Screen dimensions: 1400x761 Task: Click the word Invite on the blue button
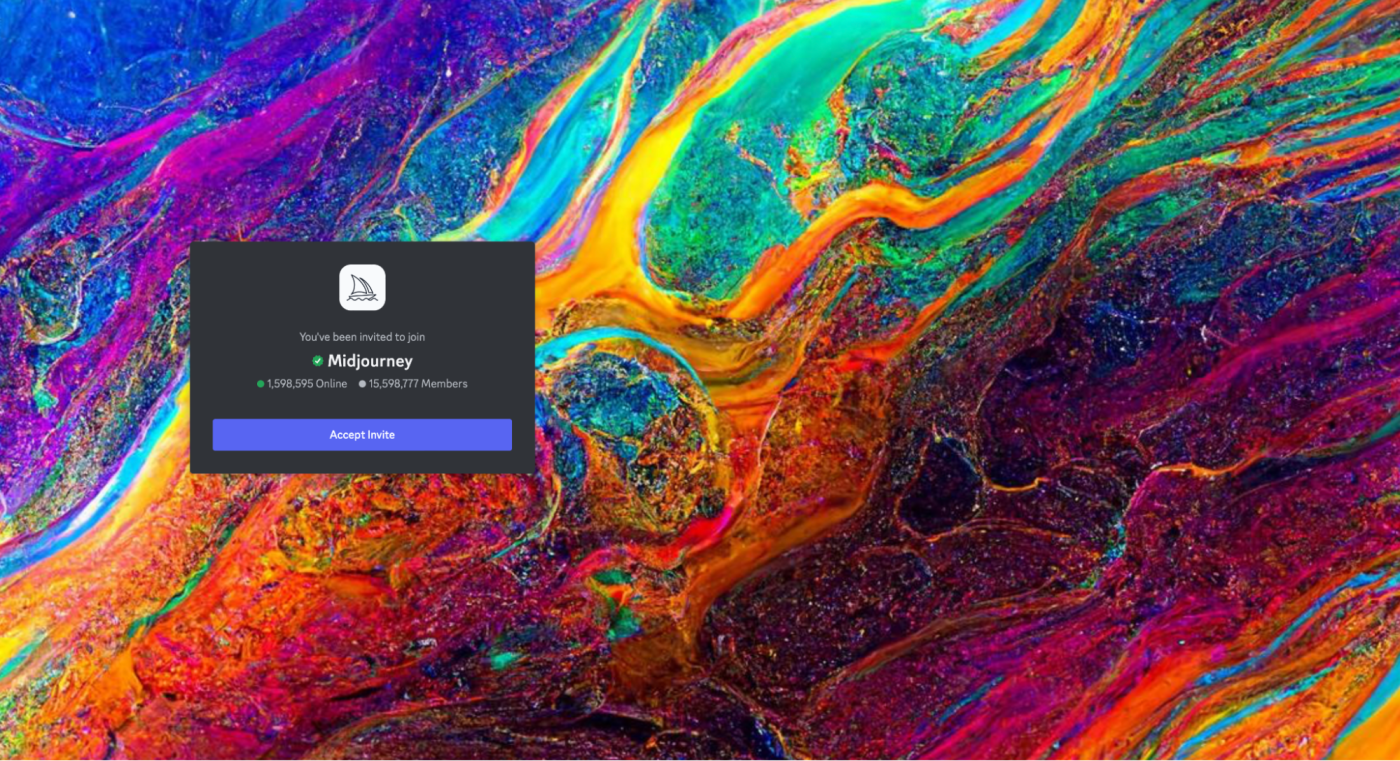[x=380, y=435]
